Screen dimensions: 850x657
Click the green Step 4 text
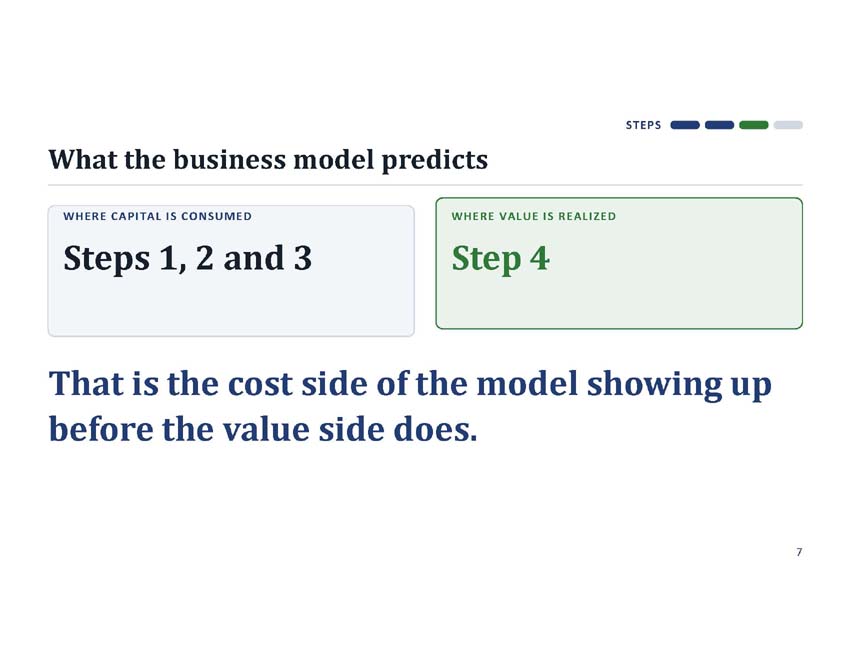coord(500,259)
